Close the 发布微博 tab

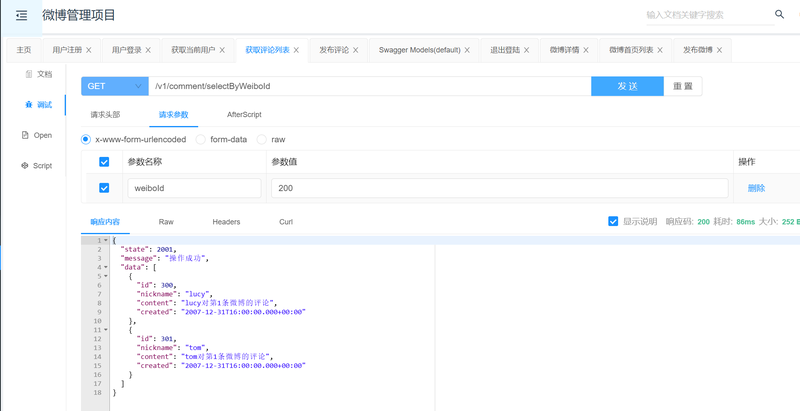[719, 50]
